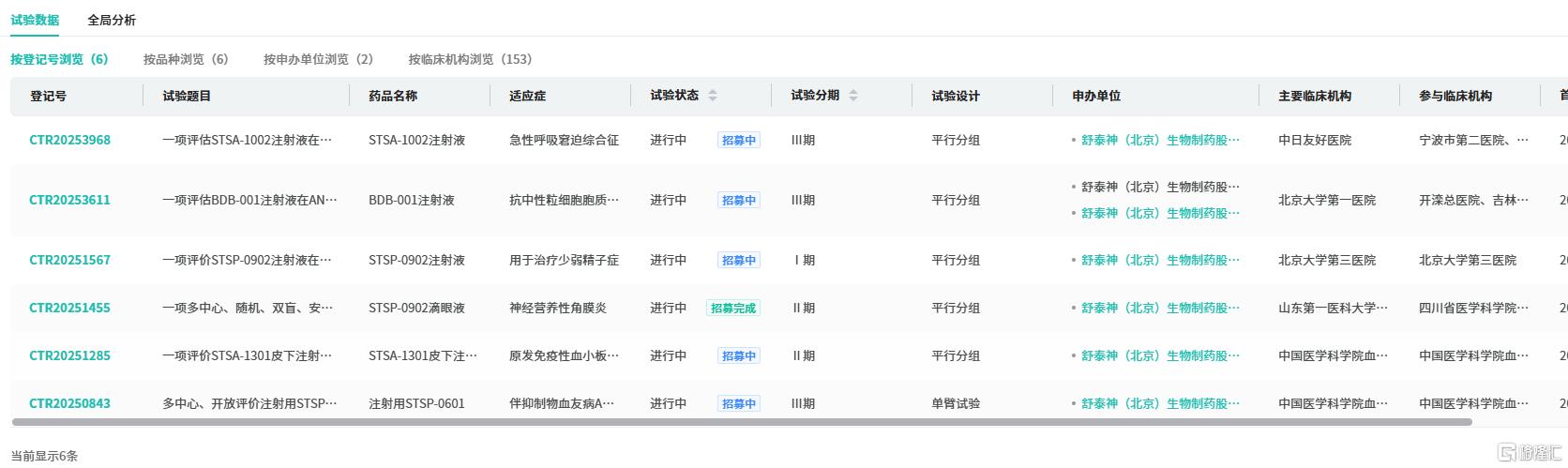This screenshot has height=468, width=1568.
Task: Click 招募完成 tag in CTR20251455 row
Action: (x=733, y=308)
